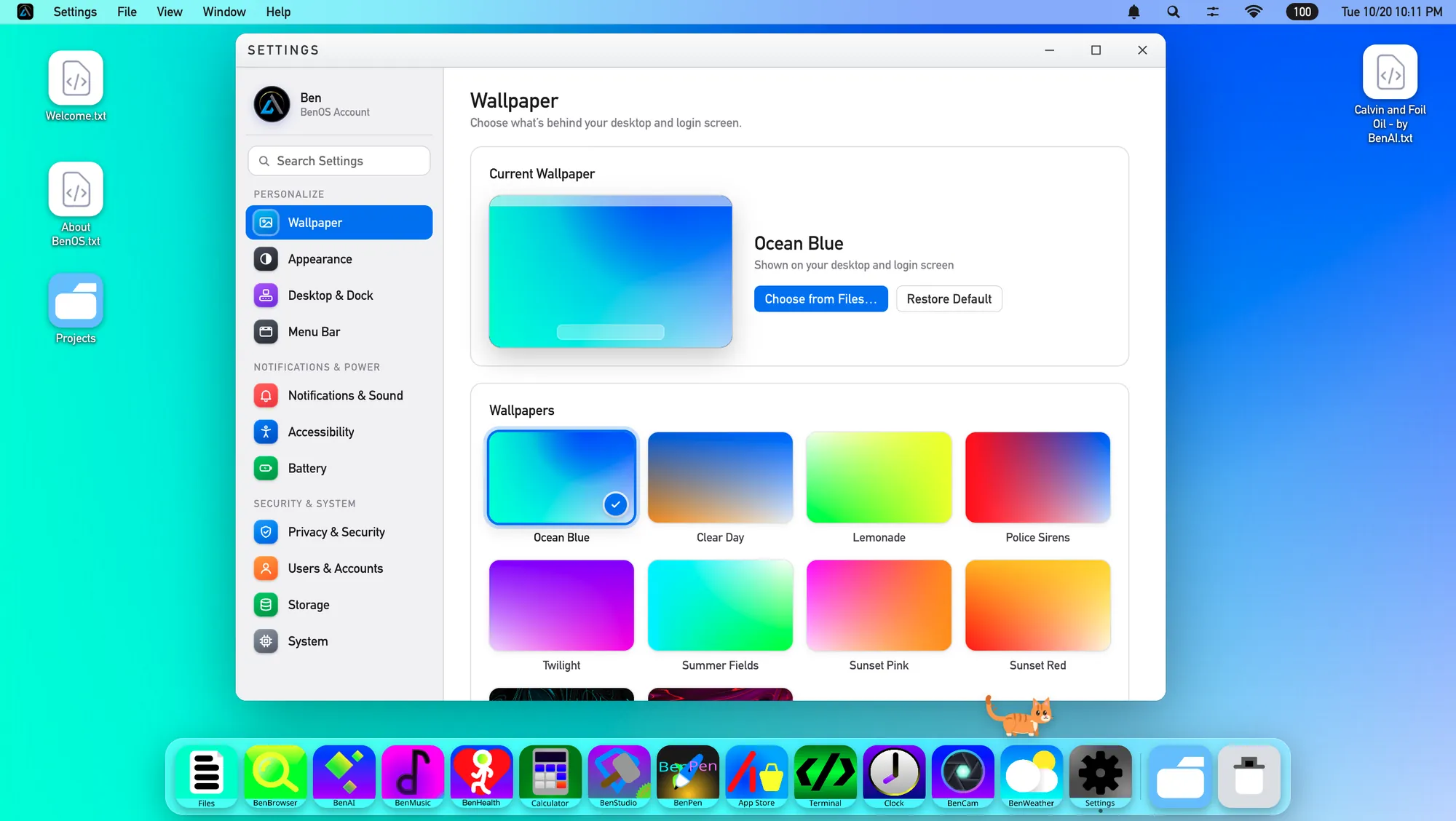Select the Clear Day wallpaper
1456x821 pixels.
point(720,477)
